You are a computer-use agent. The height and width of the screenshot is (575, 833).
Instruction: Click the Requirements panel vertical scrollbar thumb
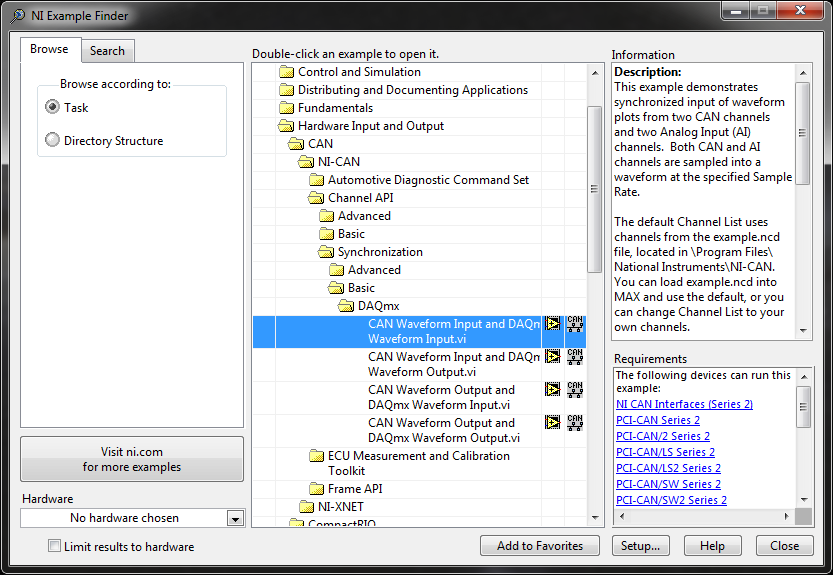804,407
